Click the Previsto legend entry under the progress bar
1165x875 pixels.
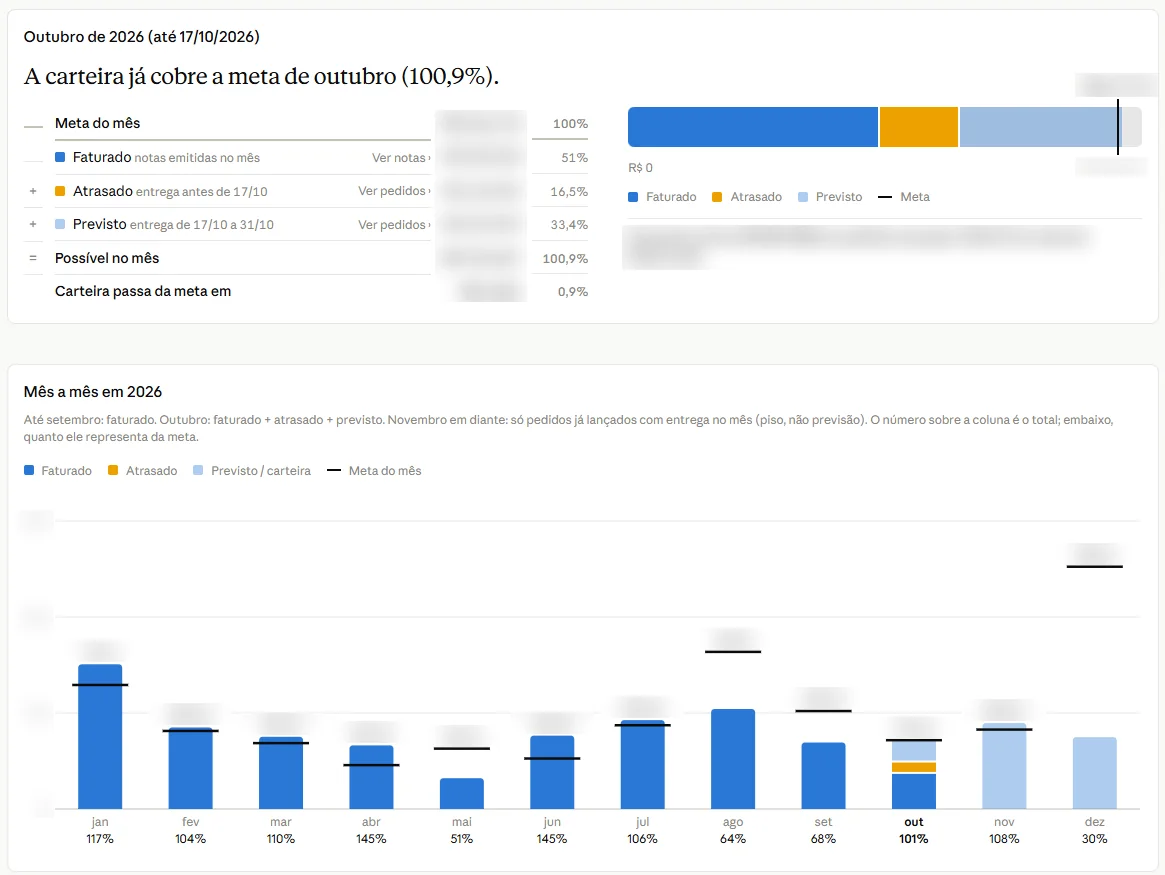click(x=830, y=197)
